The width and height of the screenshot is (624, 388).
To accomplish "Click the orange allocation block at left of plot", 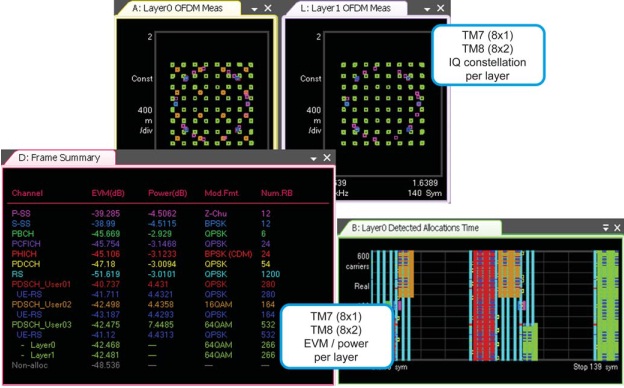I will [406, 274].
